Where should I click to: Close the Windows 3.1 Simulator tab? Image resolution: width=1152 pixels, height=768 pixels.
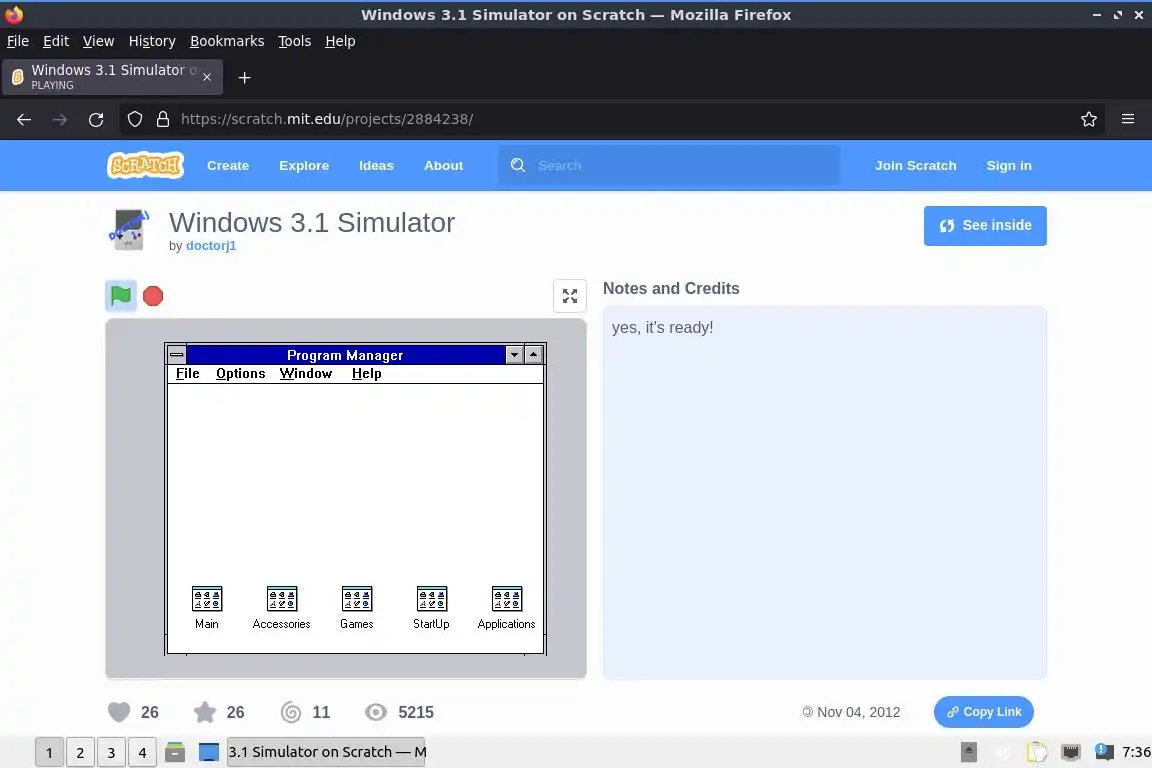pos(207,77)
